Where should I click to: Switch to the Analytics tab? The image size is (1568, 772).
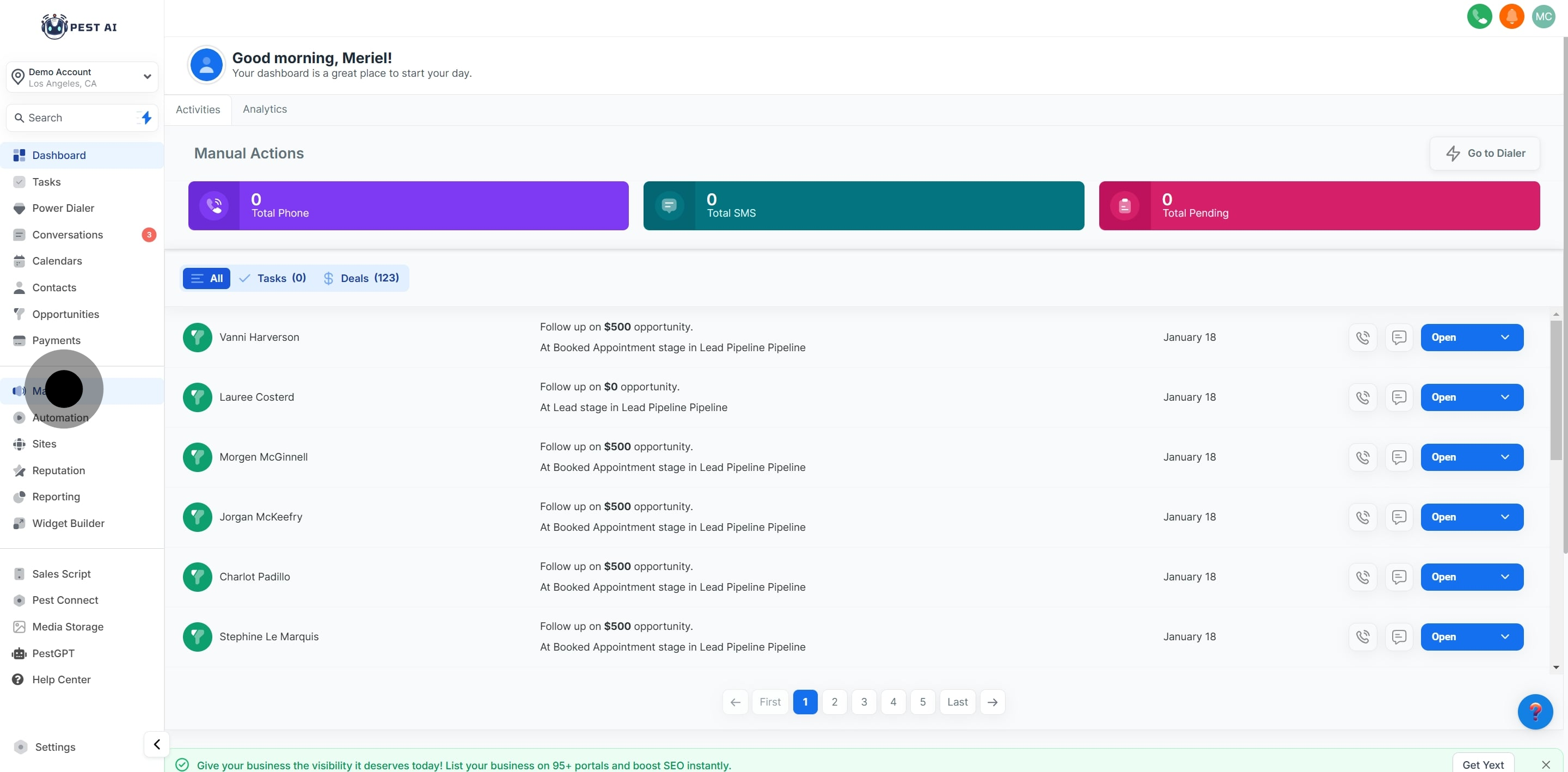pyautogui.click(x=265, y=109)
